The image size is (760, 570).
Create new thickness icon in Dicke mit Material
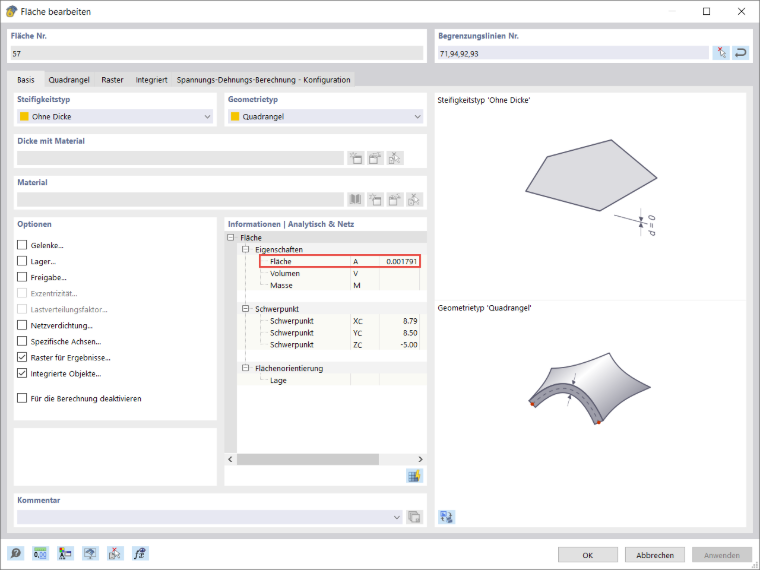pyautogui.click(x=356, y=158)
